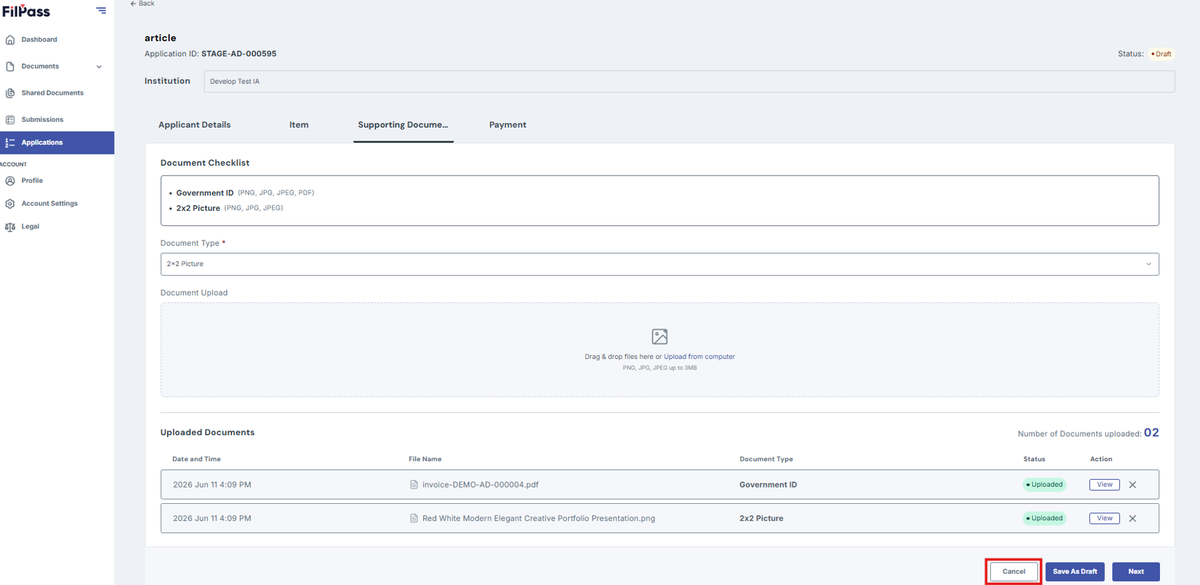Open Account Settings in sidebar

[49, 204]
